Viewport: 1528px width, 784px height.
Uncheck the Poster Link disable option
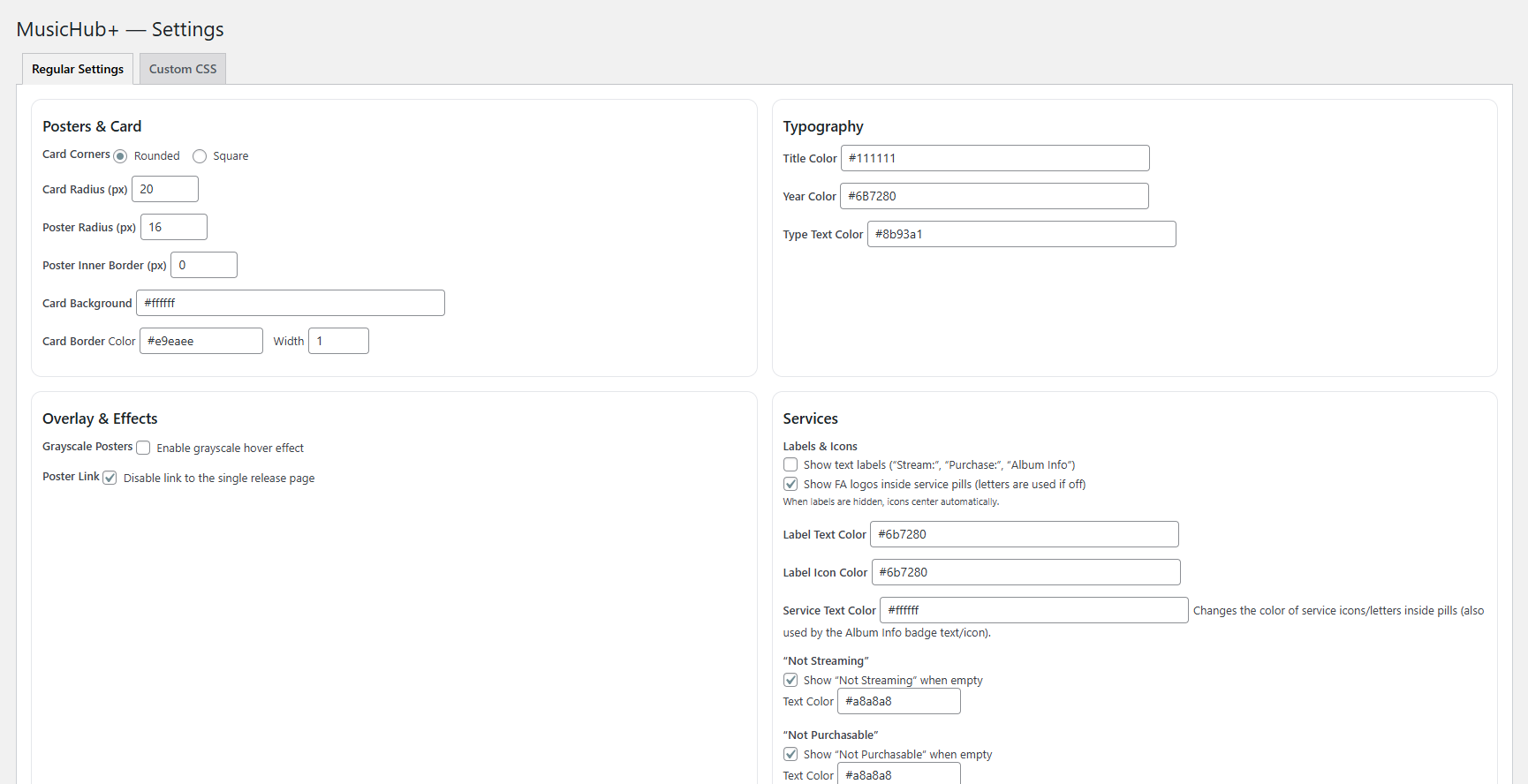click(x=110, y=478)
